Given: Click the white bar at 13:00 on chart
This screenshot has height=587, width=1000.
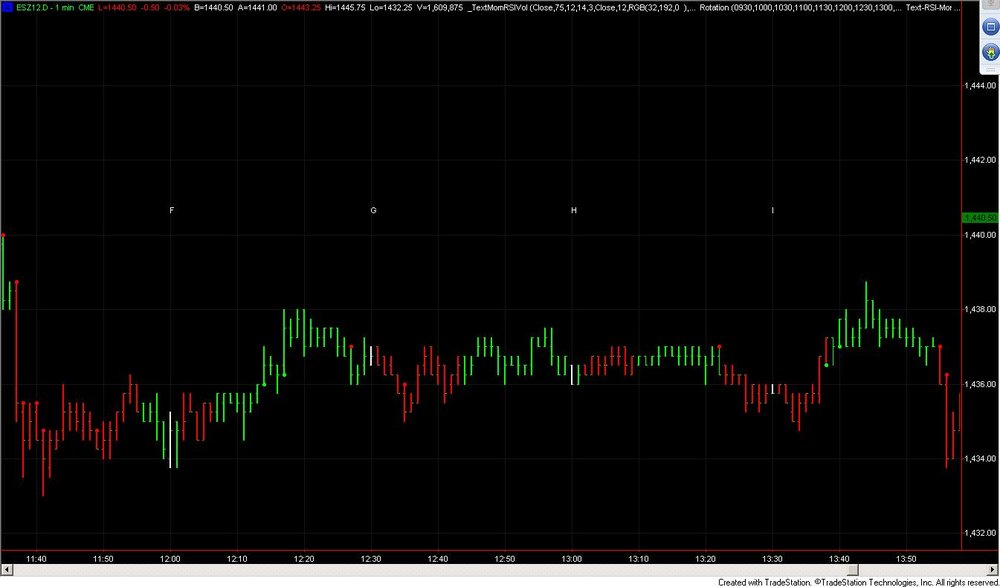Looking at the screenshot, I should [x=571, y=375].
